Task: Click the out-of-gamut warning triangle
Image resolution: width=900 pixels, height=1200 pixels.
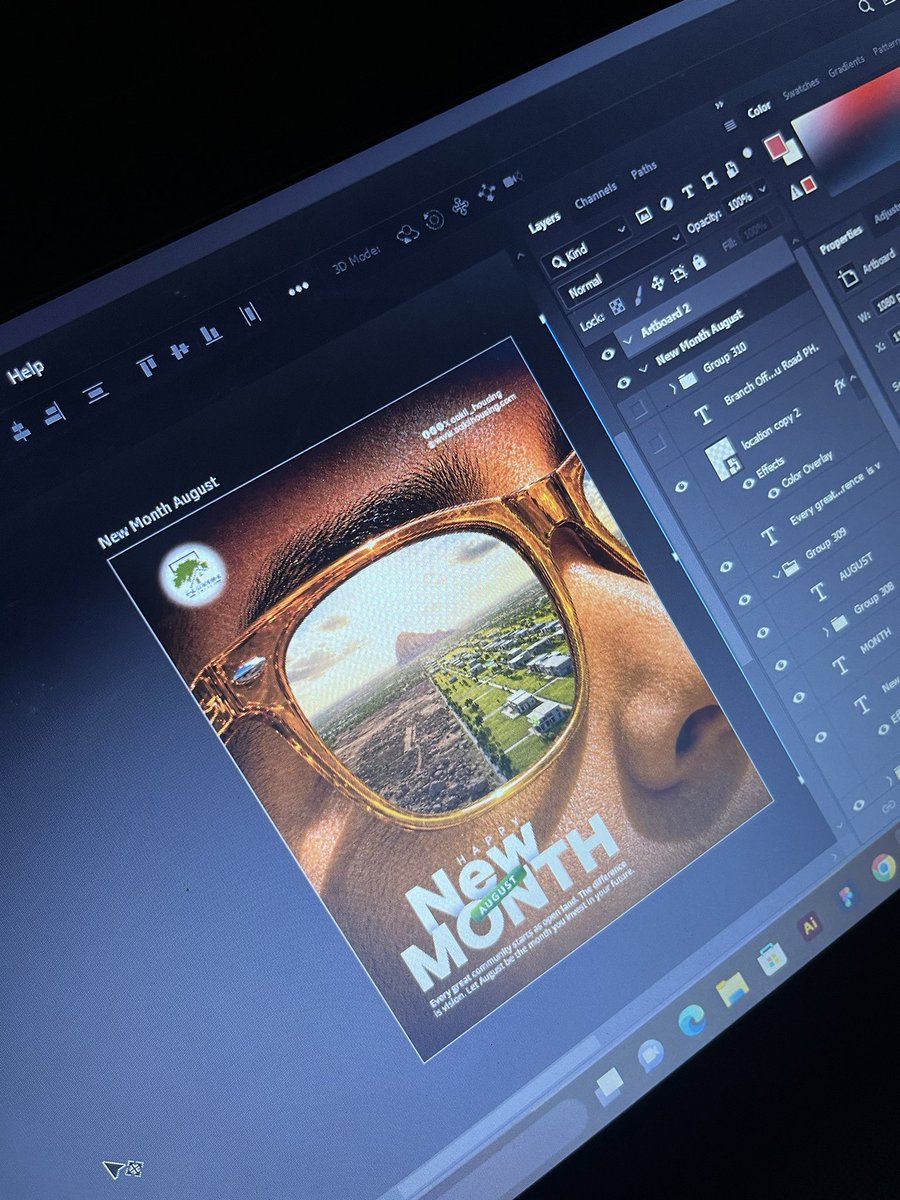Action: (795, 190)
